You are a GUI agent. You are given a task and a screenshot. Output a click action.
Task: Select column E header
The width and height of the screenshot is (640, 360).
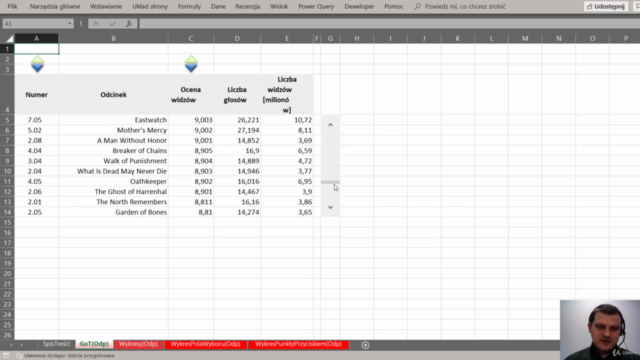[287, 38]
